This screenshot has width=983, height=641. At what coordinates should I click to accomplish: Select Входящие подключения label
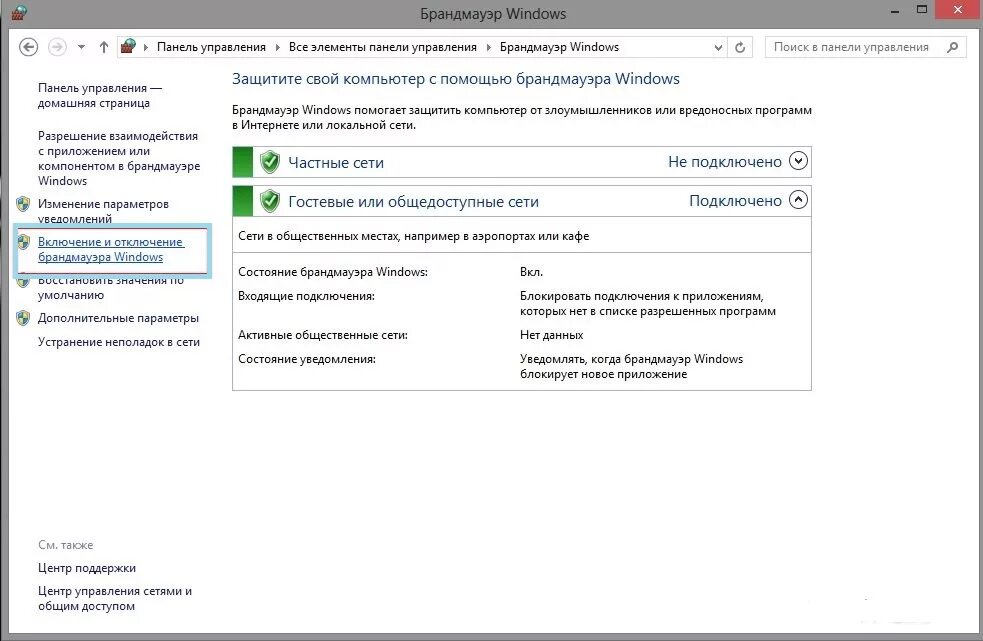point(306,296)
